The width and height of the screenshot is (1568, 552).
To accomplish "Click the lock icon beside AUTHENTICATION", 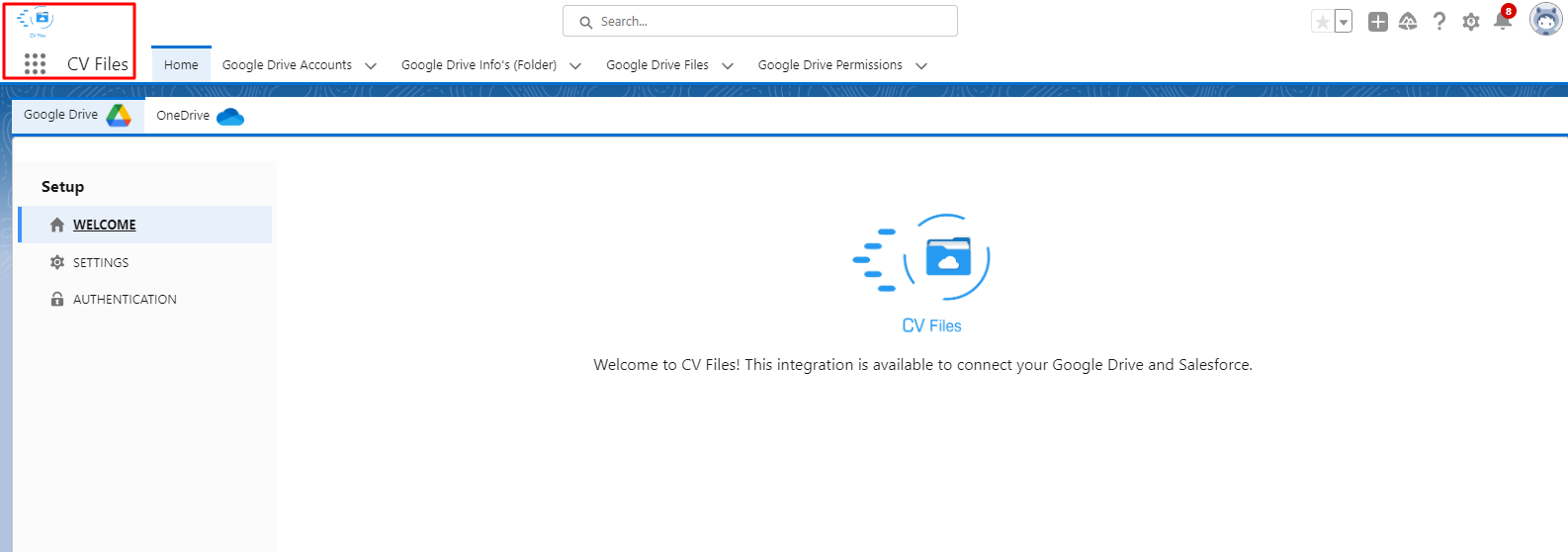I will pyautogui.click(x=57, y=299).
